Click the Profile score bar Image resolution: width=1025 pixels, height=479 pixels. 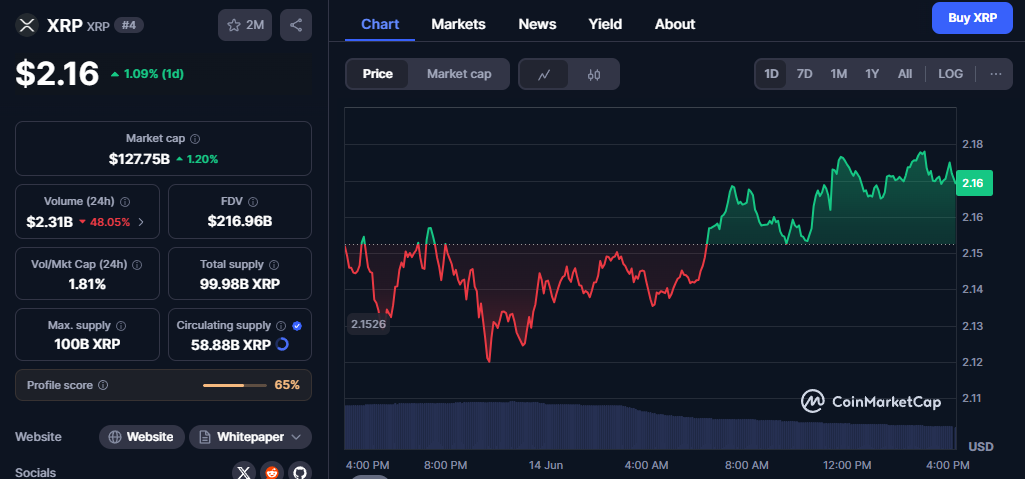(x=235, y=386)
